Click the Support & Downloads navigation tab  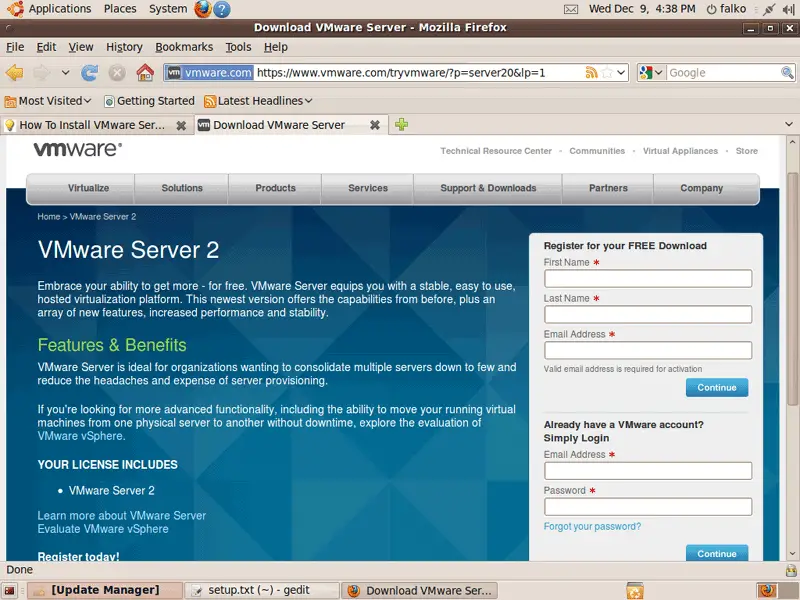pyautogui.click(x=488, y=188)
